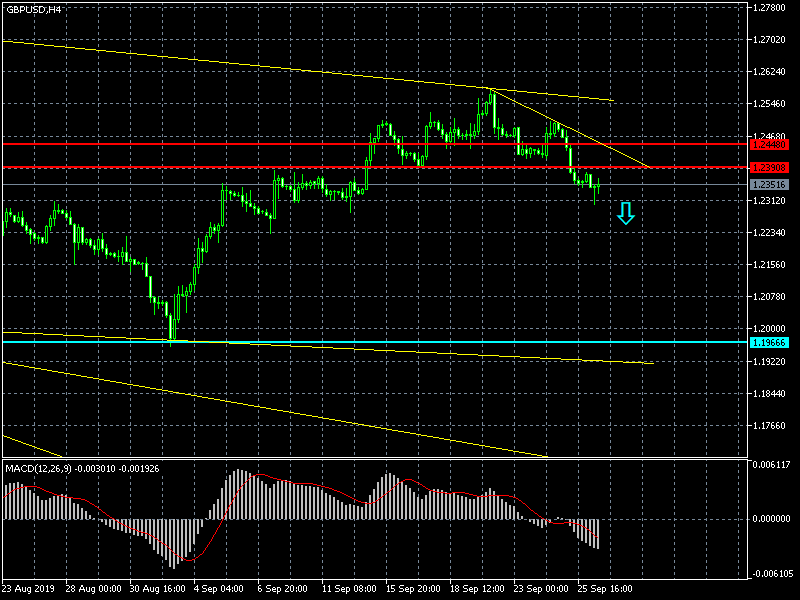Click the 1.23120 price scale value
This screenshot has width=800, height=600.
point(769,201)
